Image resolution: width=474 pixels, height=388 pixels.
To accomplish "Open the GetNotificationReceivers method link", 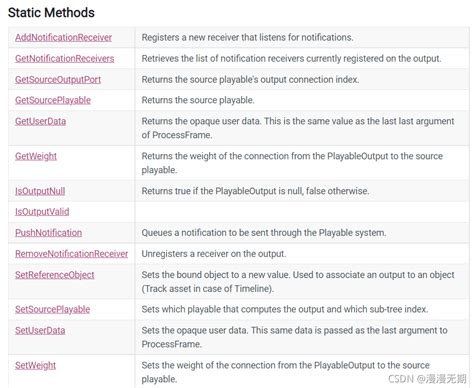I will coord(64,58).
